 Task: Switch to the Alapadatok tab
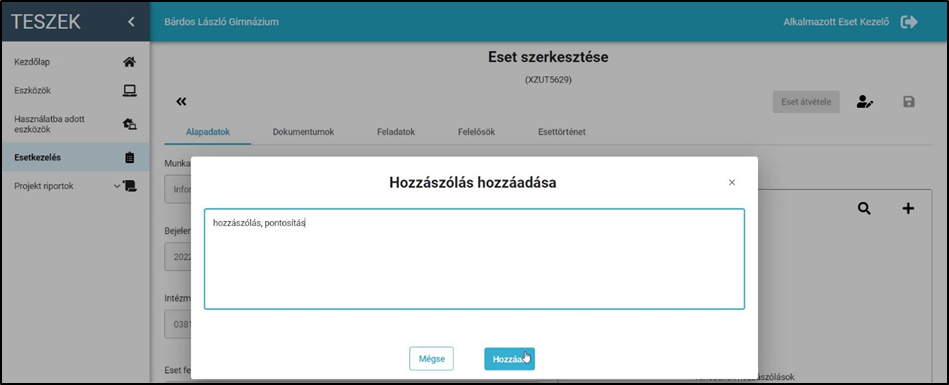[207, 132]
